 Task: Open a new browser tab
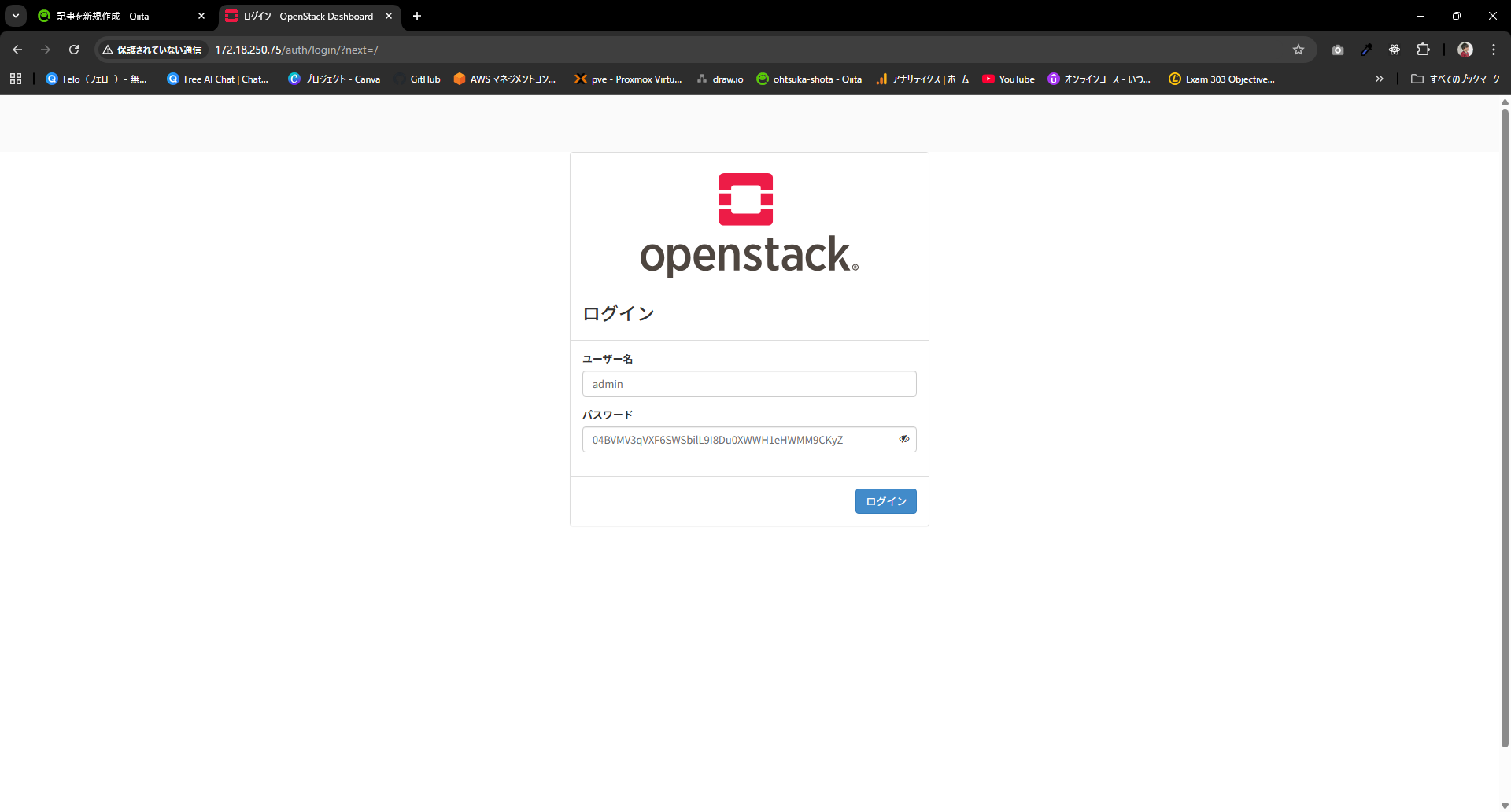coord(417,16)
